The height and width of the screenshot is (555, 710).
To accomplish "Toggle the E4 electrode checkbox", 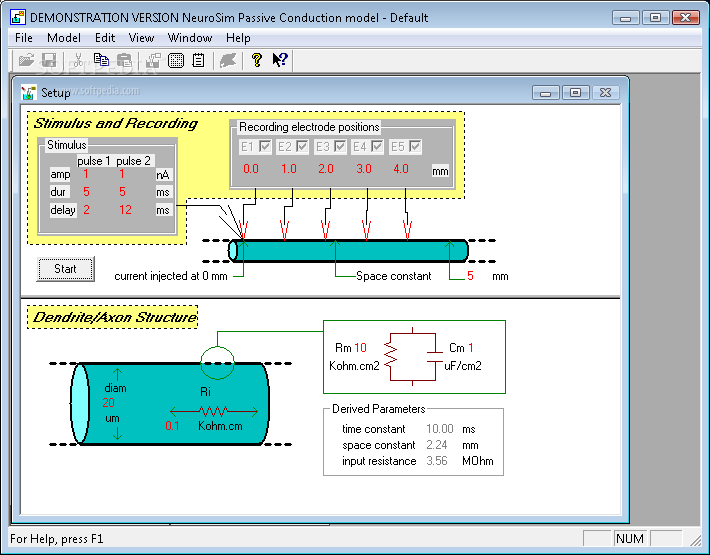I will pos(377,146).
